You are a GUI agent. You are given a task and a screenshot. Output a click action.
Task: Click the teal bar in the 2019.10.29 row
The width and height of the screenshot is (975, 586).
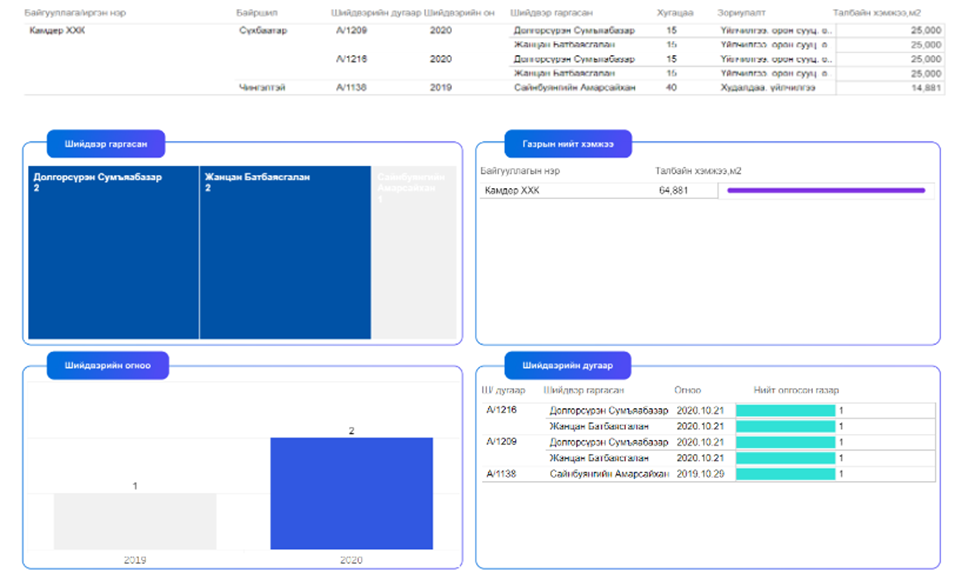(x=785, y=474)
